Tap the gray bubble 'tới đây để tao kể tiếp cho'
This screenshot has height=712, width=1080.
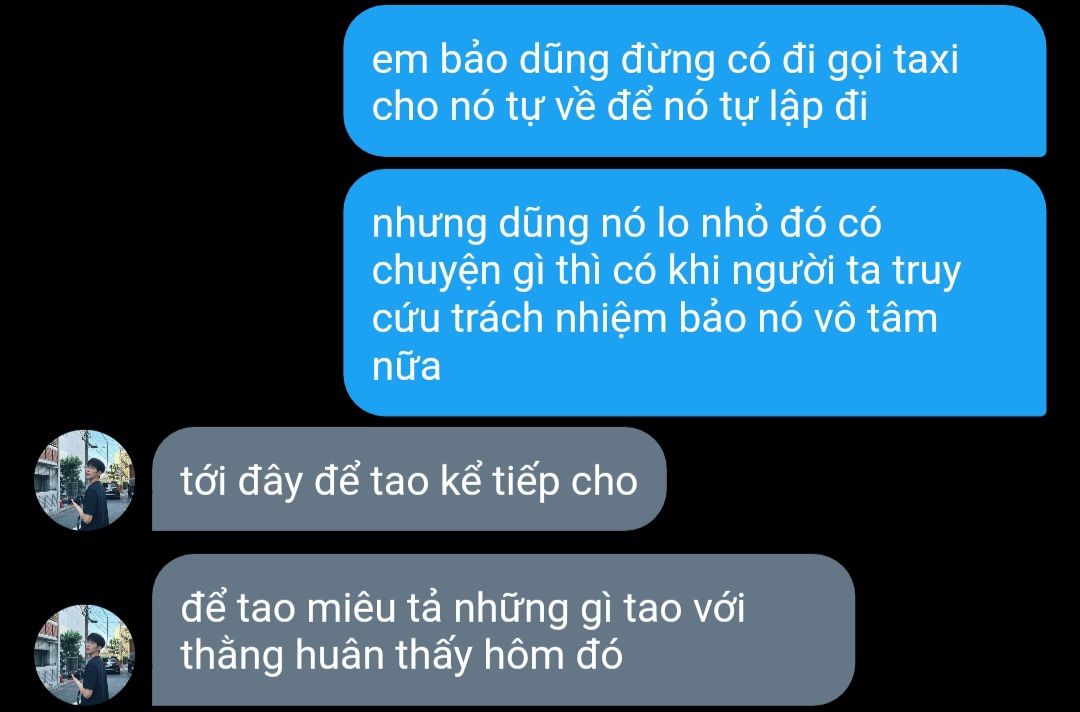click(409, 479)
